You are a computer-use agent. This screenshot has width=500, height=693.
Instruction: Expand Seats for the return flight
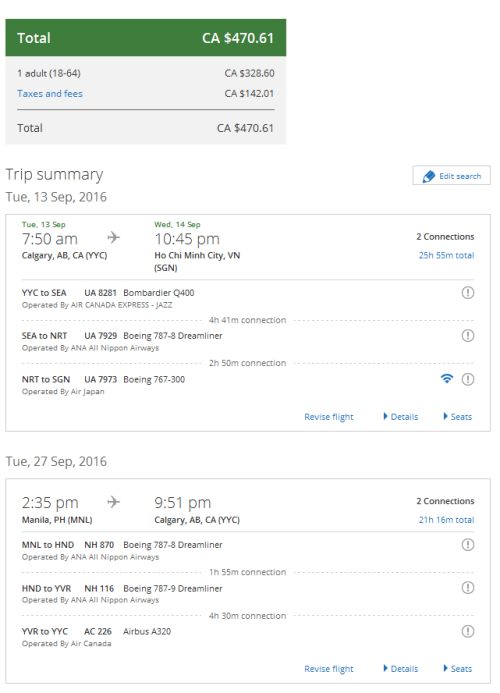tap(458, 669)
